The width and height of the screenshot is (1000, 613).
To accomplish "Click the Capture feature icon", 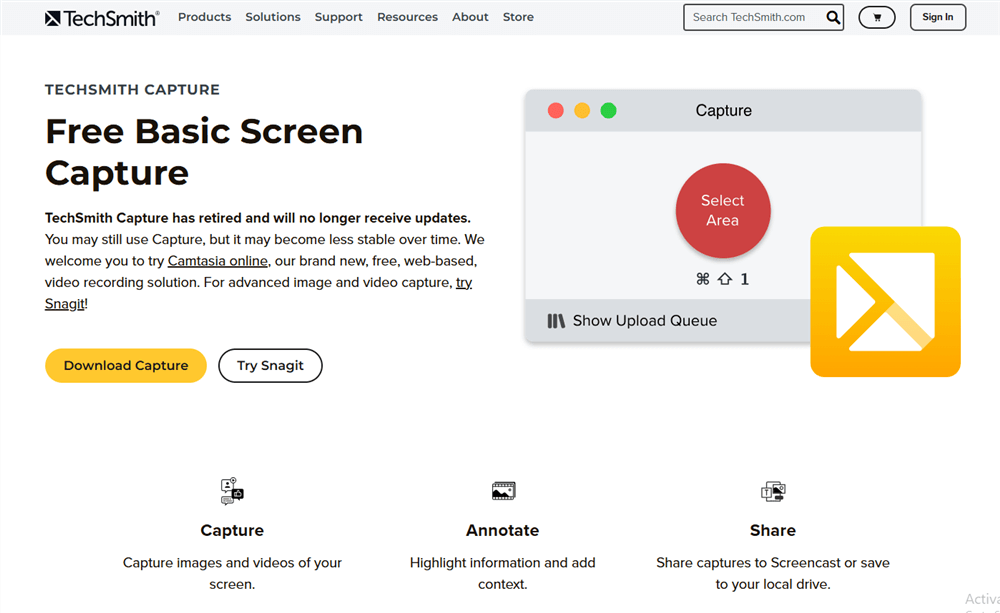I will 232,491.
